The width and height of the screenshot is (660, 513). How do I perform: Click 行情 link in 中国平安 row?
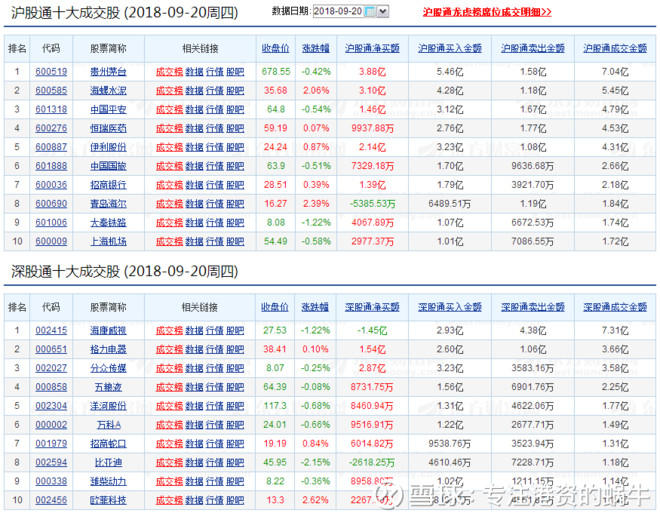[x=215, y=109]
